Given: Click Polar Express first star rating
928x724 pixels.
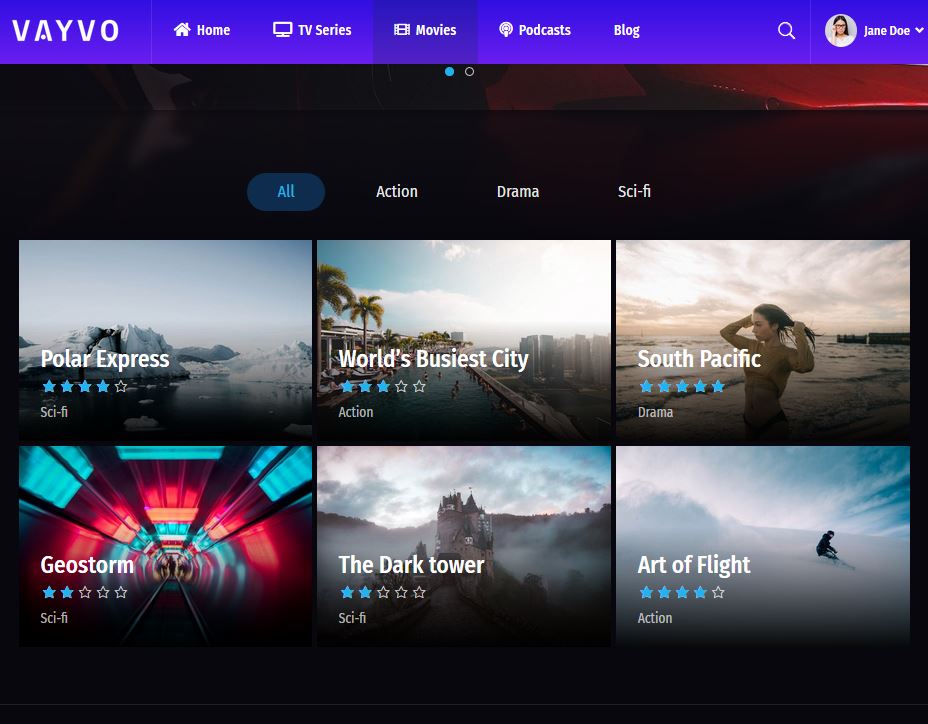Looking at the screenshot, I should [49, 387].
